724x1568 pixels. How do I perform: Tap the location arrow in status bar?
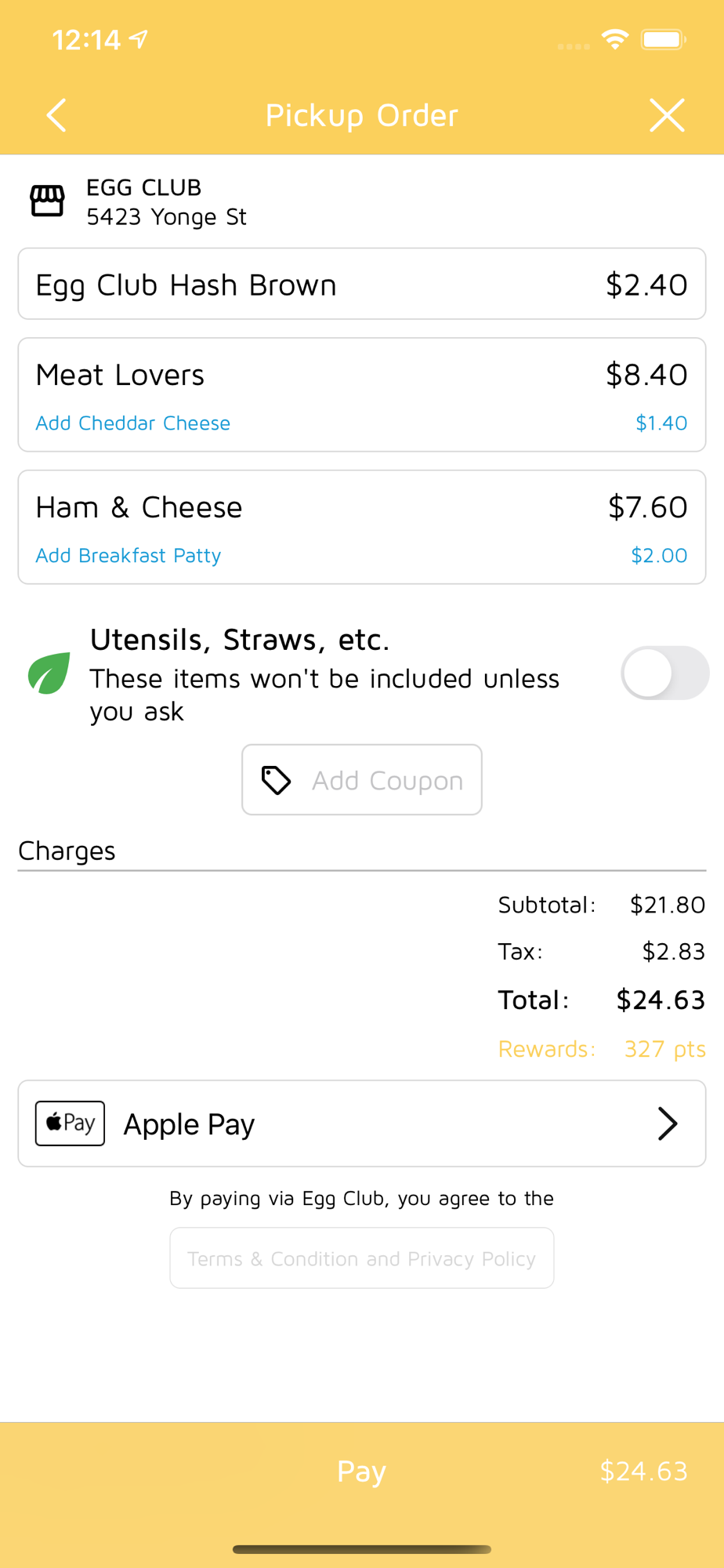point(139,39)
